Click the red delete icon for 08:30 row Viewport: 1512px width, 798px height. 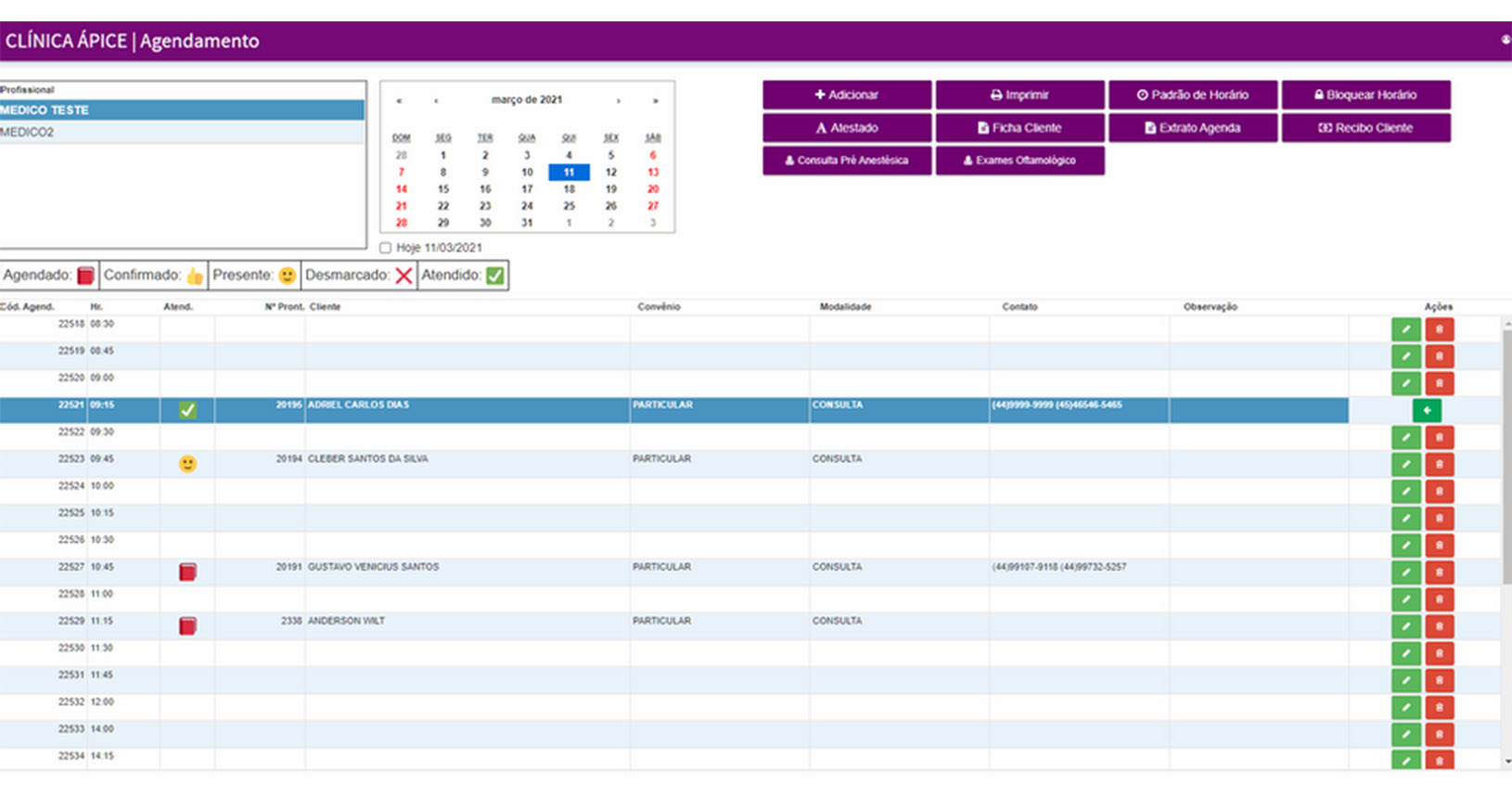pos(1439,329)
